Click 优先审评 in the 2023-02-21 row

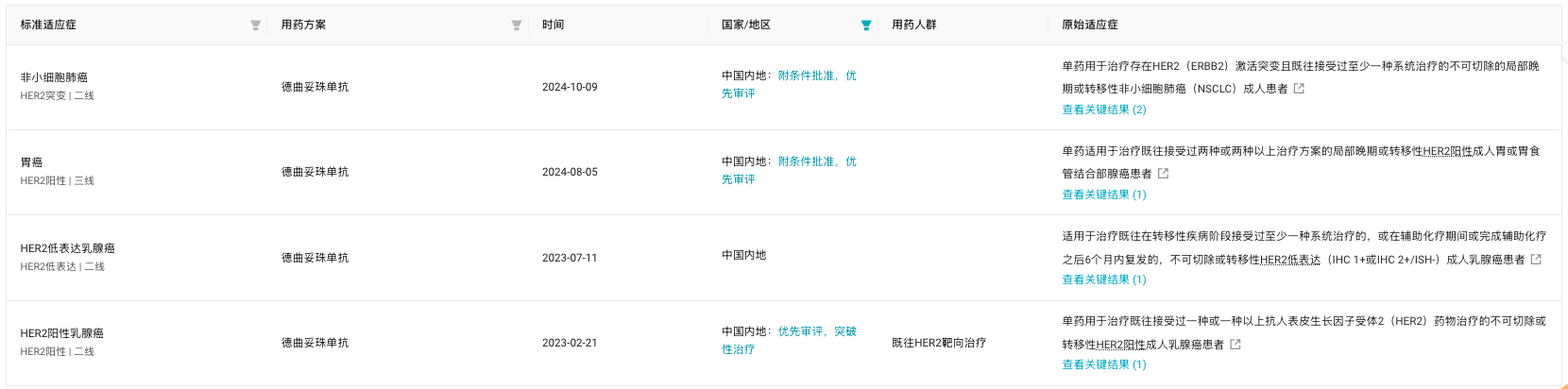[800, 331]
